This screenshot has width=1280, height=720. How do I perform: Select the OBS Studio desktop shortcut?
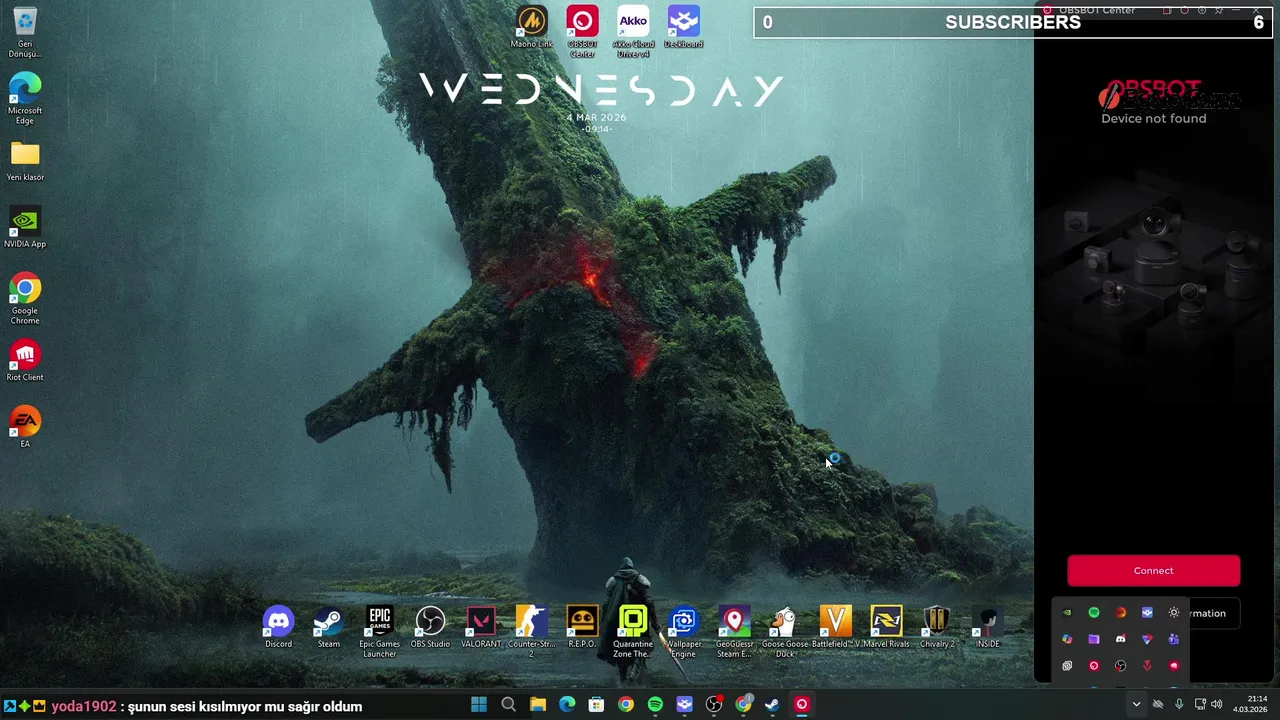click(430, 627)
